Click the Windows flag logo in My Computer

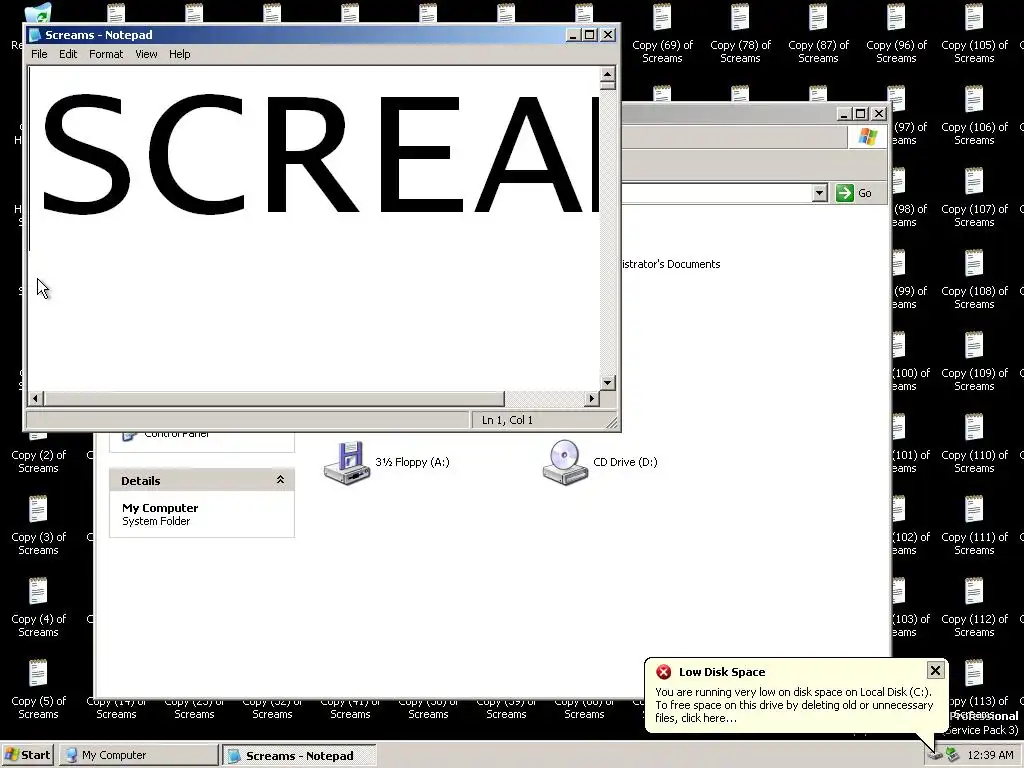coord(868,137)
